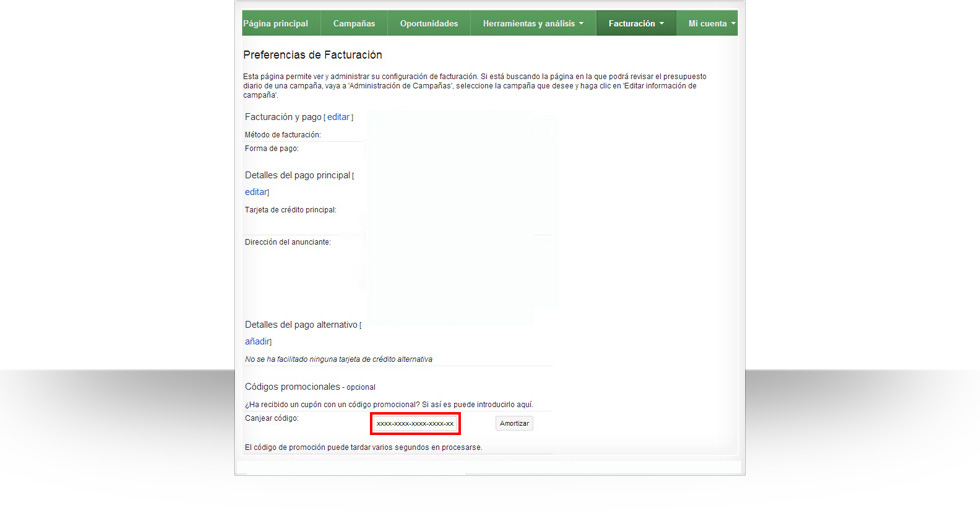Open the Página principal tab
The image size is (980, 513).
[276, 23]
